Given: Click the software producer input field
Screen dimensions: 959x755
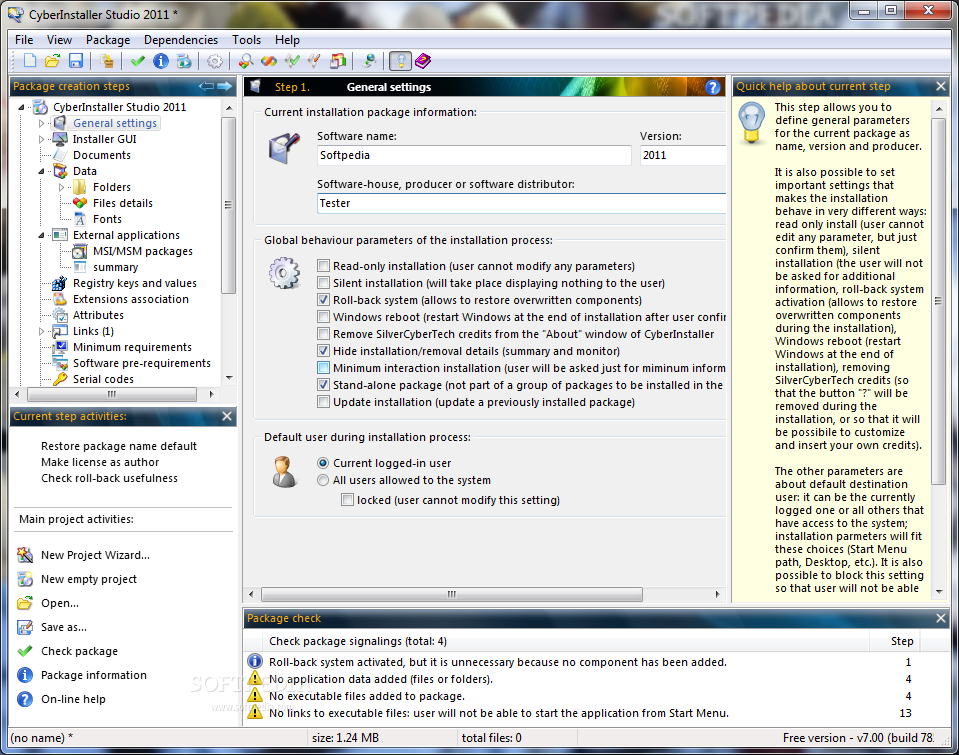Looking at the screenshot, I should pos(521,203).
